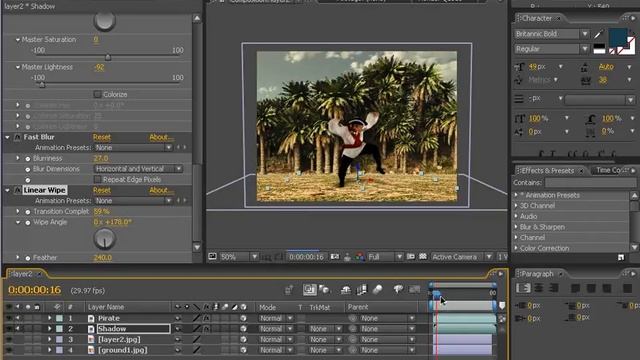Click the Show Last Snapshot icon
Image resolution: width=640 pixels, height=360 pixels.
(347, 257)
